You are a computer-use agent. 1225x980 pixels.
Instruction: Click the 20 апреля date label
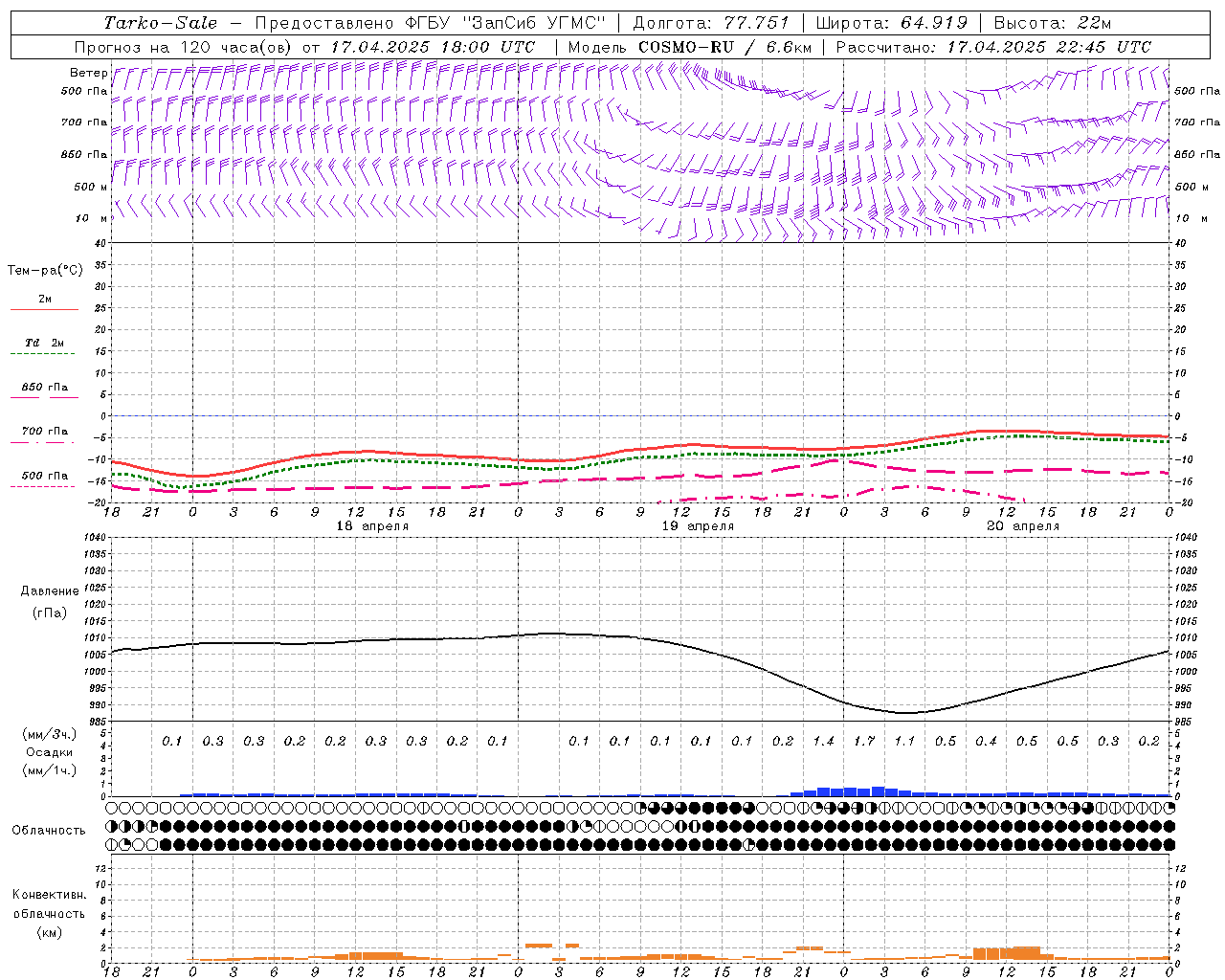click(x=1023, y=526)
